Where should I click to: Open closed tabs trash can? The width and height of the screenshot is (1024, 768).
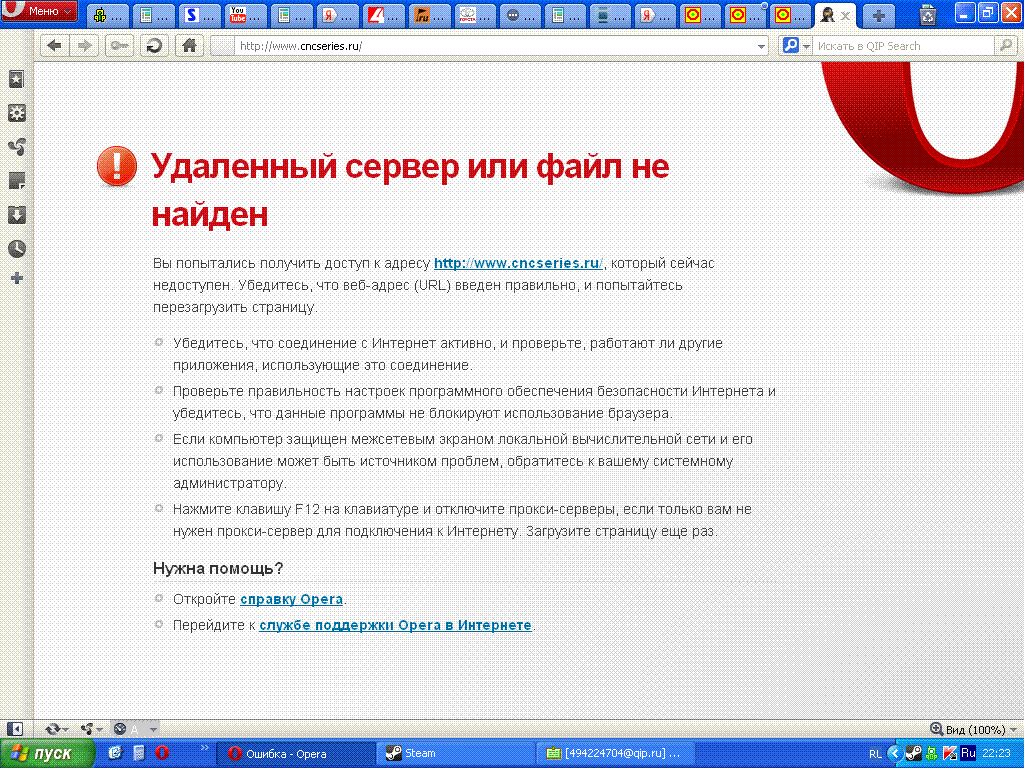point(927,15)
